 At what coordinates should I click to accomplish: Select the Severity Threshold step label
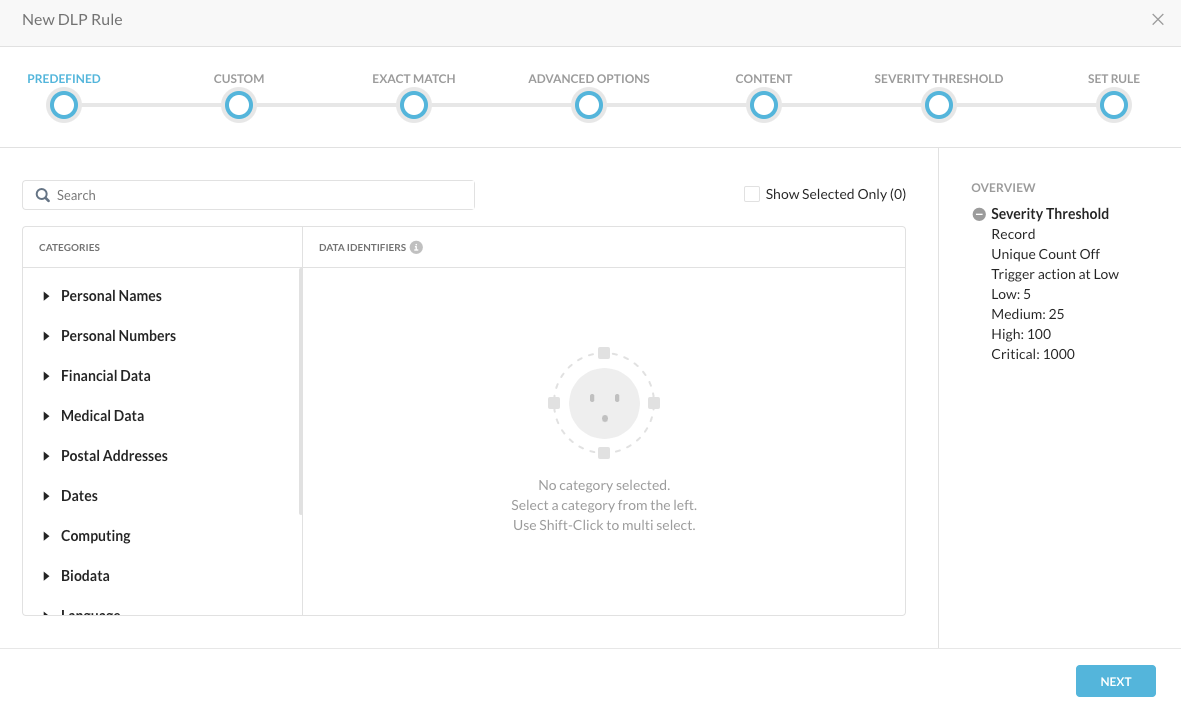[x=938, y=79]
